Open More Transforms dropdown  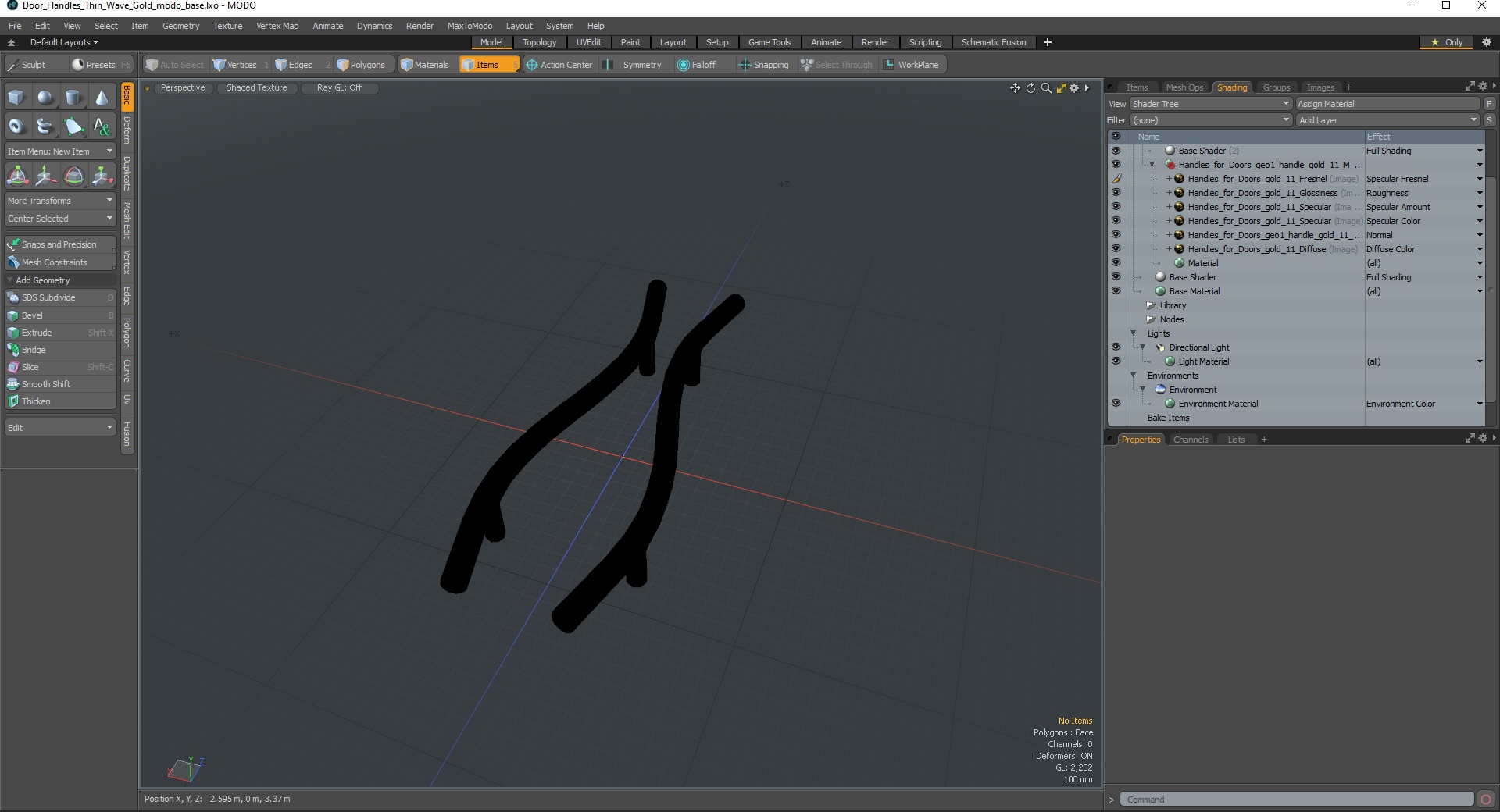pyautogui.click(x=60, y=201)
